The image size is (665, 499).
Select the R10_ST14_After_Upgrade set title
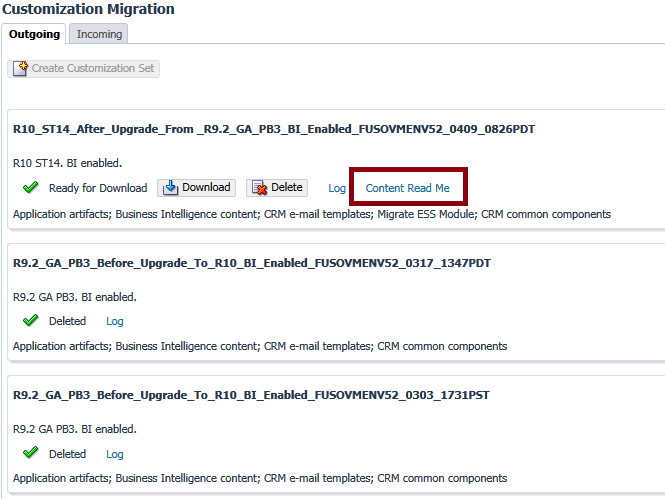273,129
